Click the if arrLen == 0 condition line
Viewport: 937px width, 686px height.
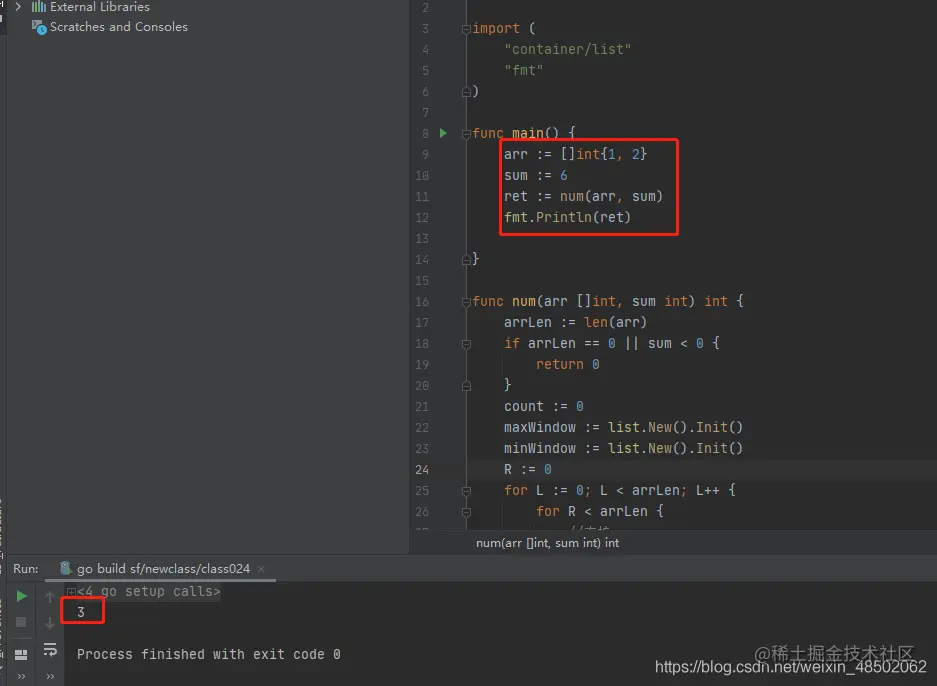click(x=611, y=343)
